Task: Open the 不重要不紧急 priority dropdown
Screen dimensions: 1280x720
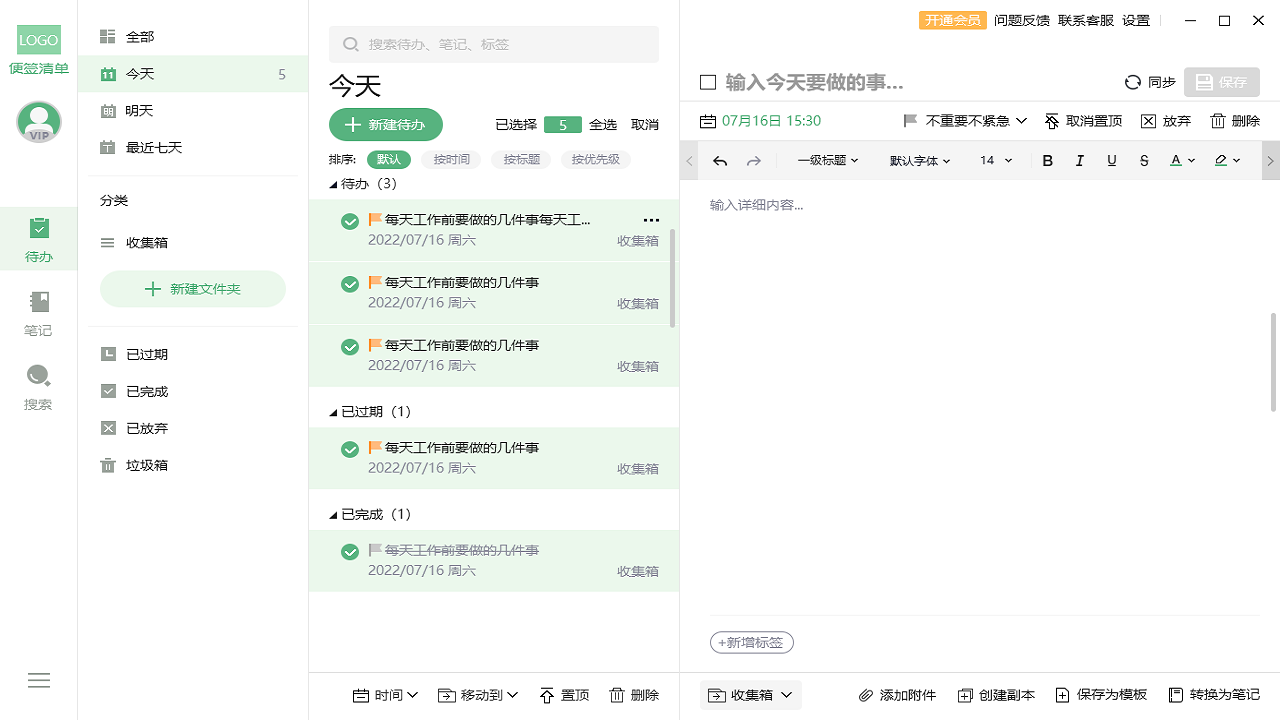Action: click(965, 120)
